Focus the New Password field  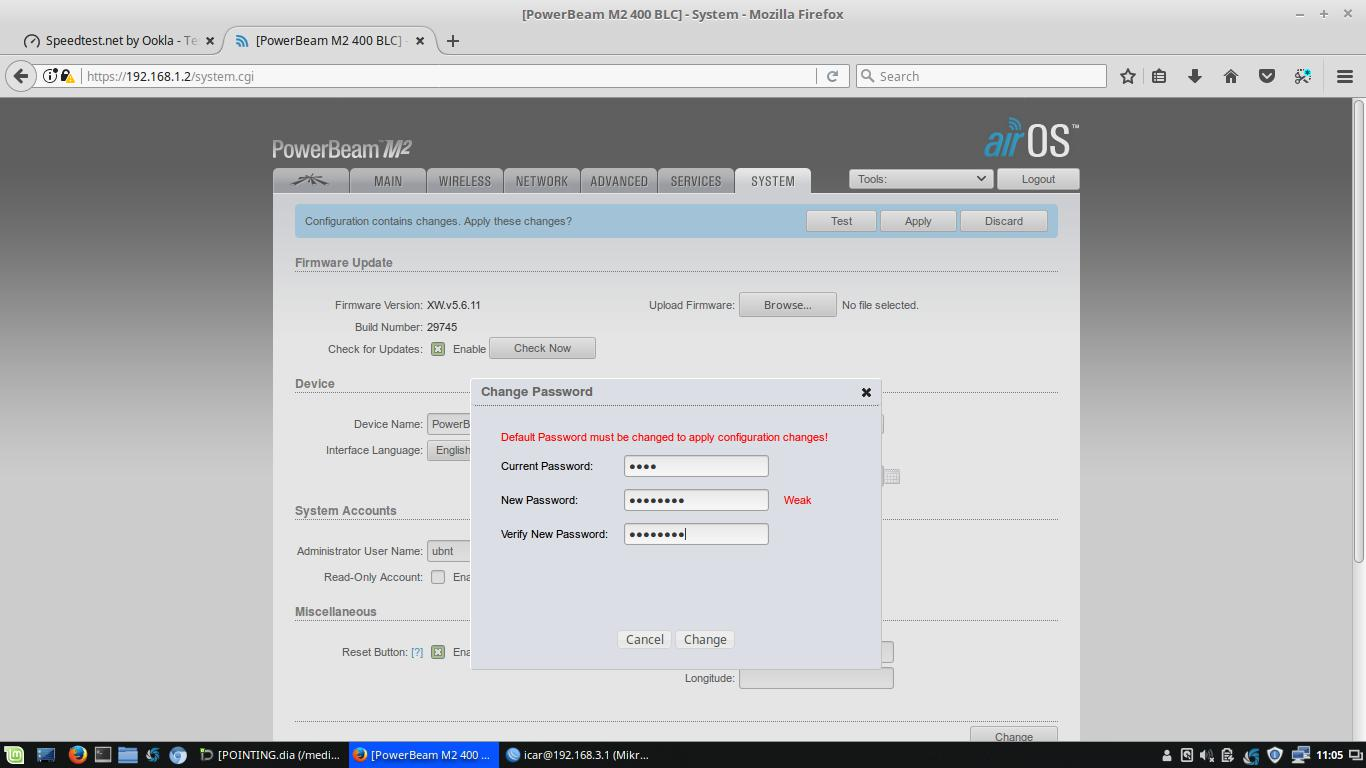click(696, 500)
